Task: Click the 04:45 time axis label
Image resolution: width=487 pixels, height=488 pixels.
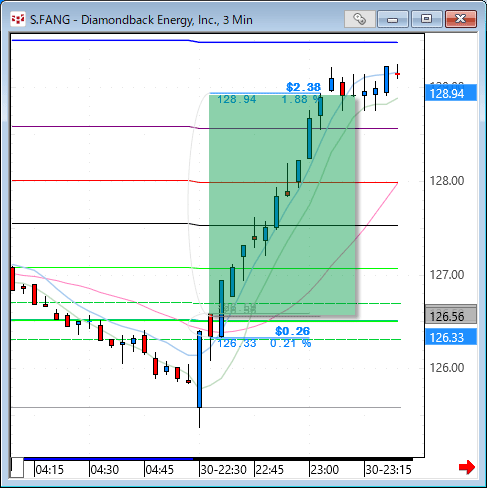Action: [x=160, y=470]
